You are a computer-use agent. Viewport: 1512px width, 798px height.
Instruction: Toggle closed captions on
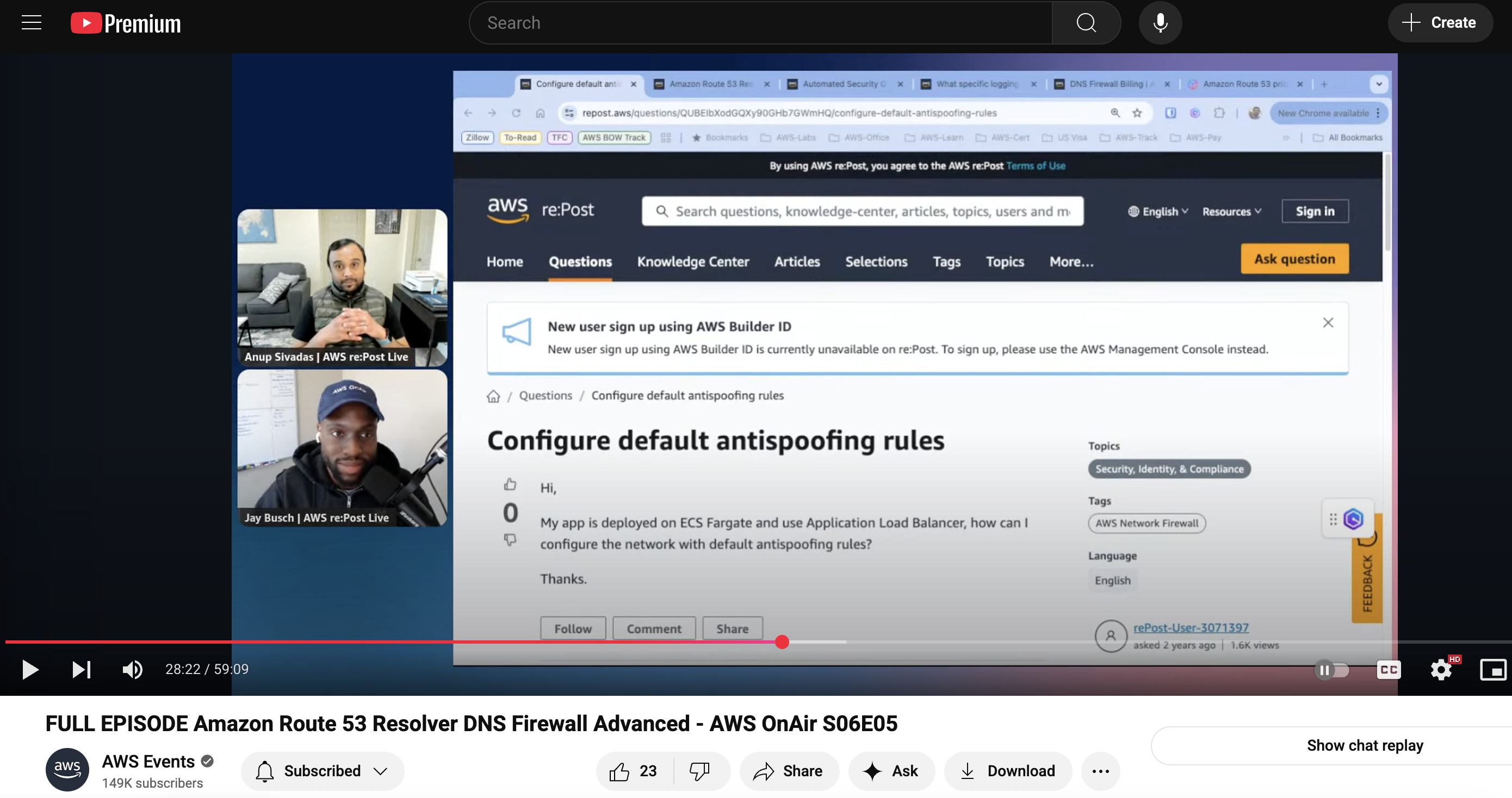pos(1388,669)
